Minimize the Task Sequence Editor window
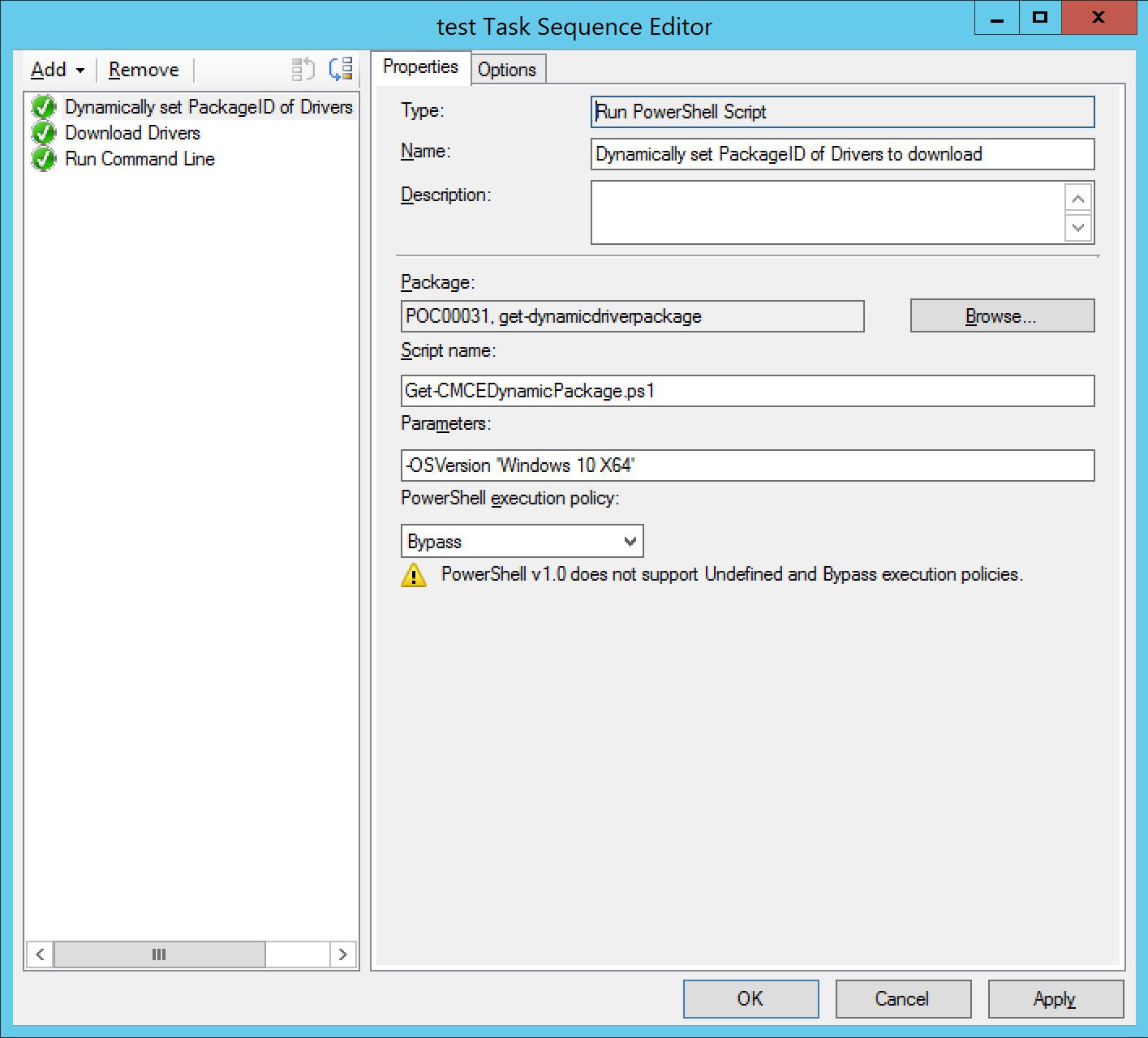Viewport: 1148px width, 1038px height. [996, 18]
